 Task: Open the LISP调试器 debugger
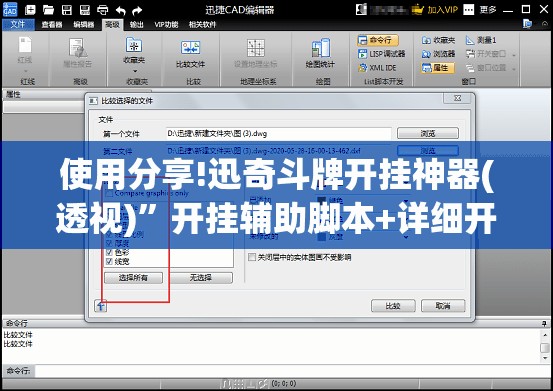coord(382,54)
